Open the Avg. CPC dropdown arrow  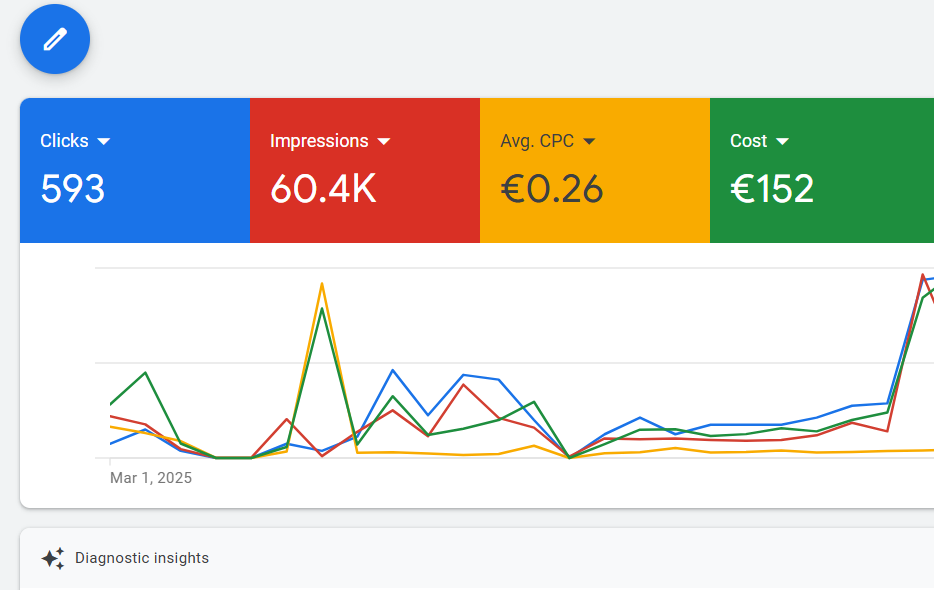(x=589, y=142)
